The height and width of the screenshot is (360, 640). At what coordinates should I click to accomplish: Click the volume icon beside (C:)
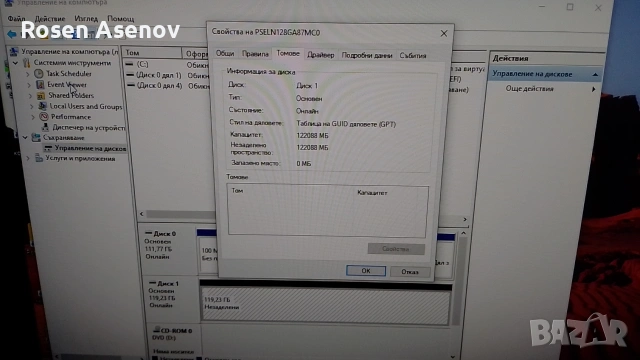(x=130, y=64)
